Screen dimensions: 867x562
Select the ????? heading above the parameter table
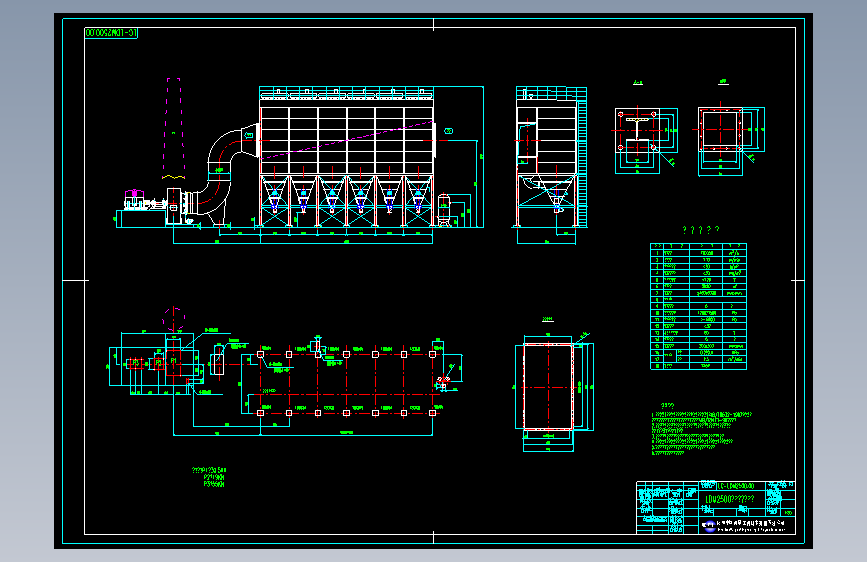point(701,230)
